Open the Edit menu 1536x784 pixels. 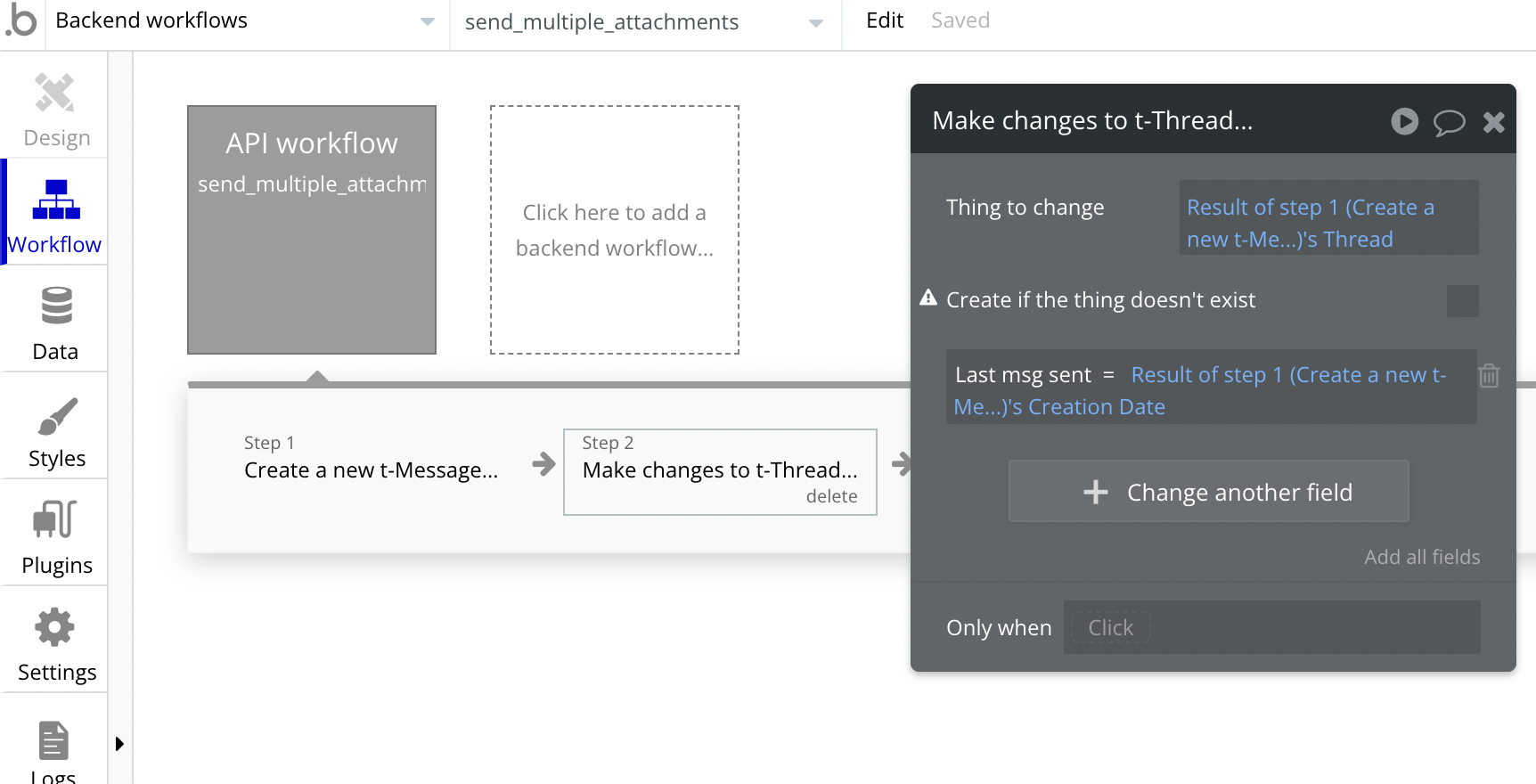click(884, 20)
